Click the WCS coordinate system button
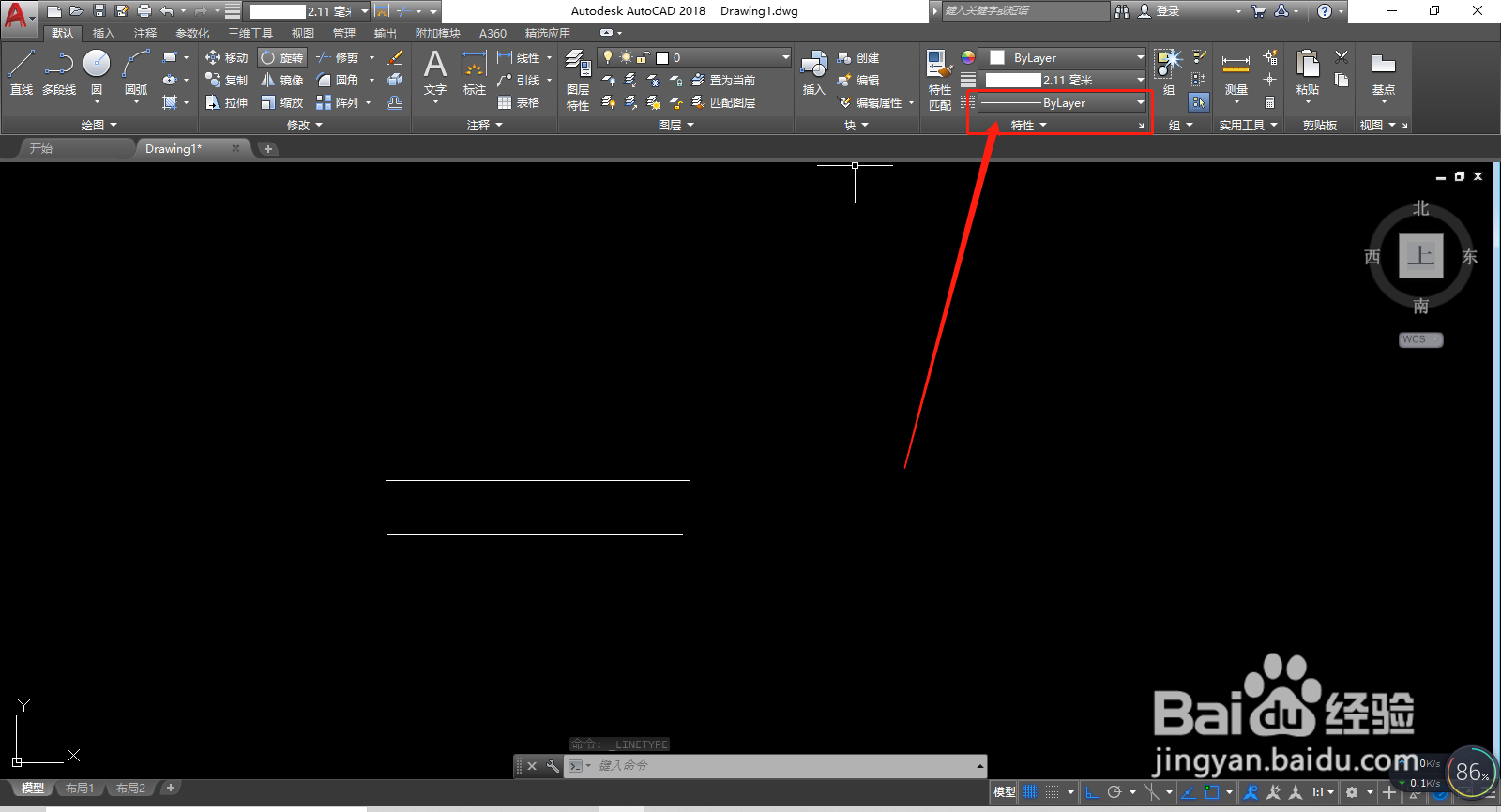The width and height of the screenshot is (1501, 812). [1420, 339]
